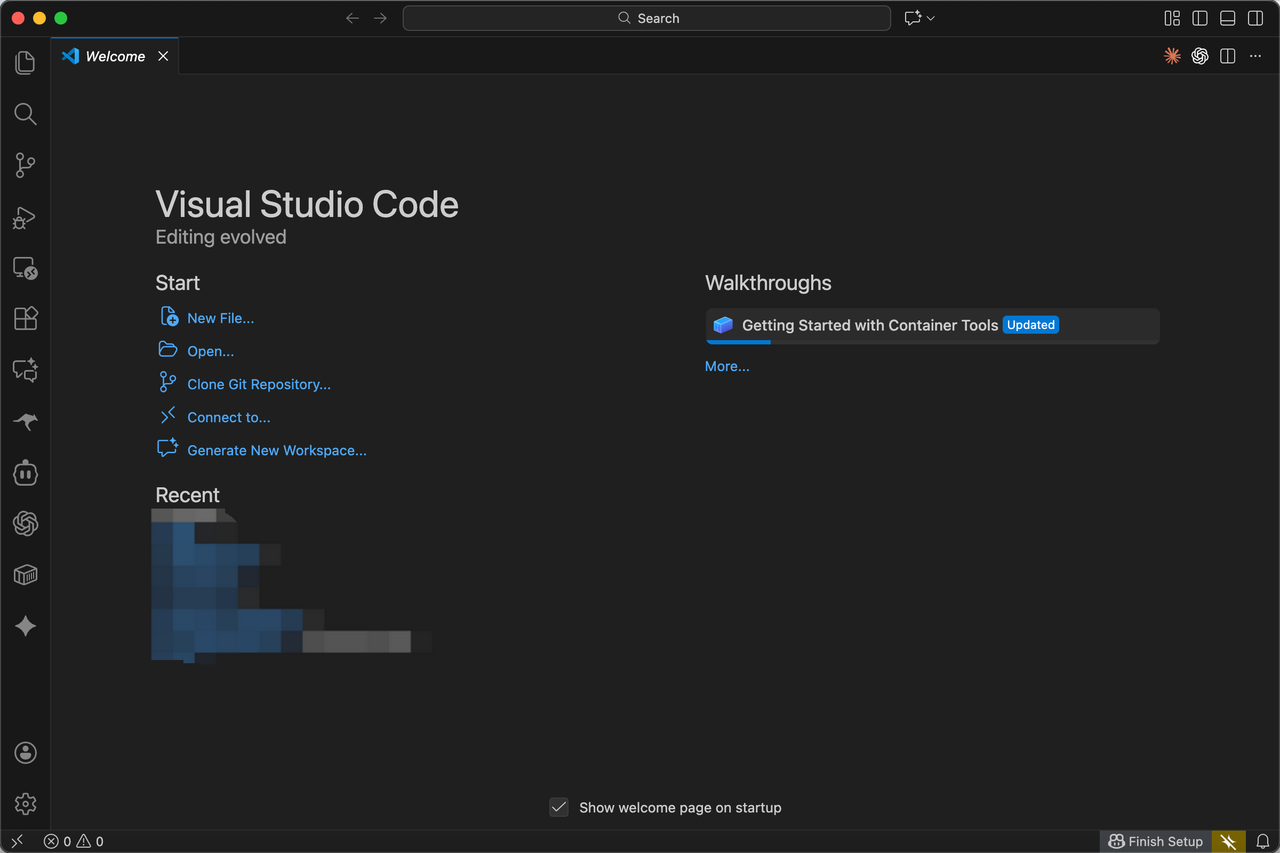The height and width of the screenshot is (853, 1280).
Task: Open the errors and warnings status item
Action: click(73, 842)
